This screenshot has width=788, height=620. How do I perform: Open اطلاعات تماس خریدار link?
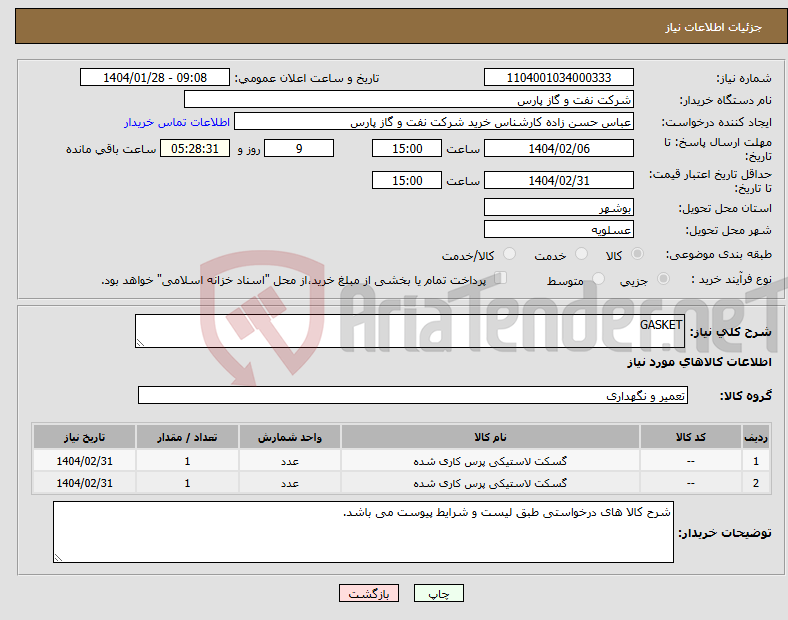pyautogui.click(x=177, y=122)
